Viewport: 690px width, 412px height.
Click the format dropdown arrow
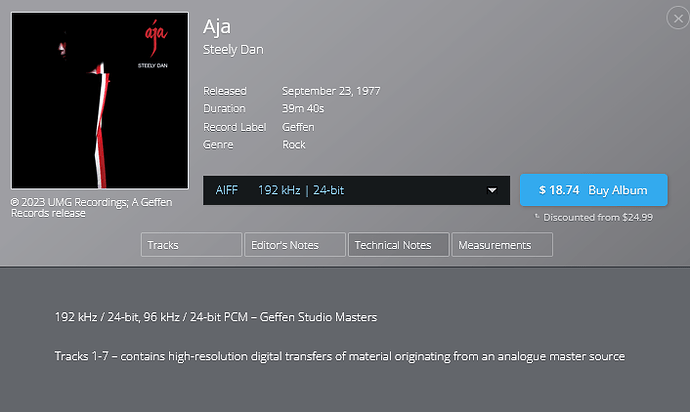click(492, 190)
